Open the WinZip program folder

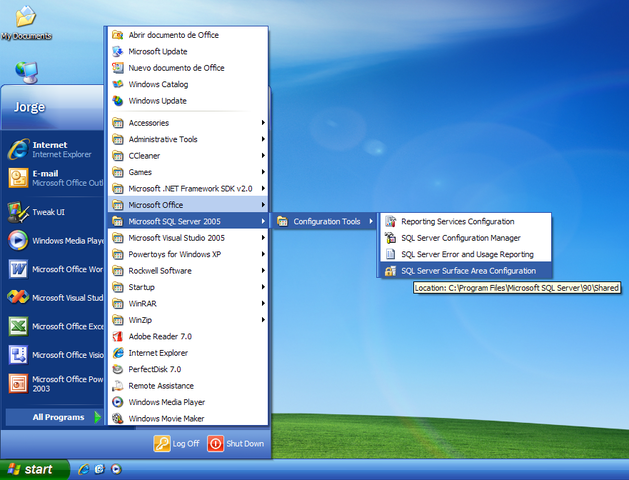188,320
